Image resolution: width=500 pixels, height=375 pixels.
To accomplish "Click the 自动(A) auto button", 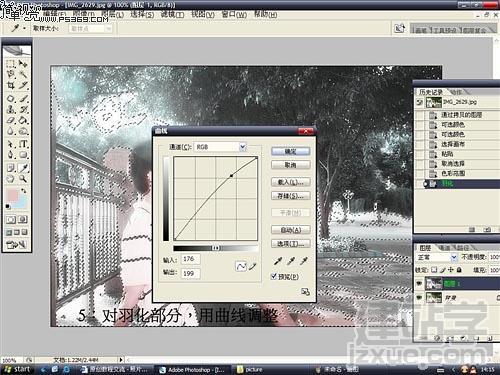I will click(291, 230).
